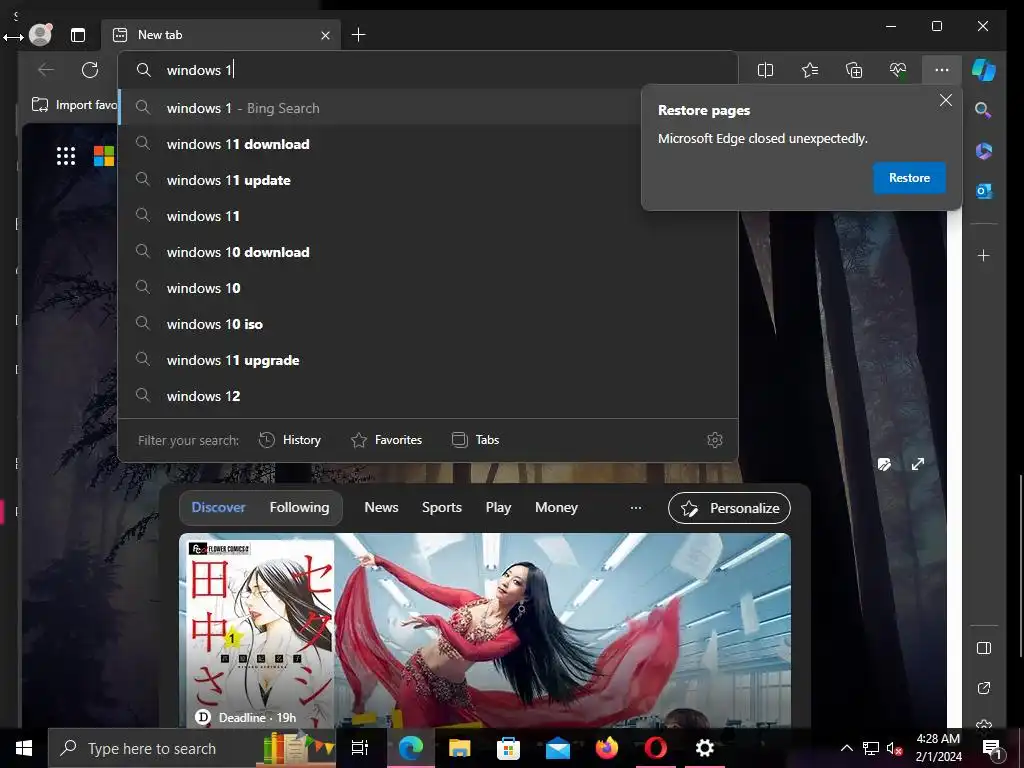Viewport: 1024px width, 768px height.
Task: Open the Money feed tab
Action: (556, 507)
